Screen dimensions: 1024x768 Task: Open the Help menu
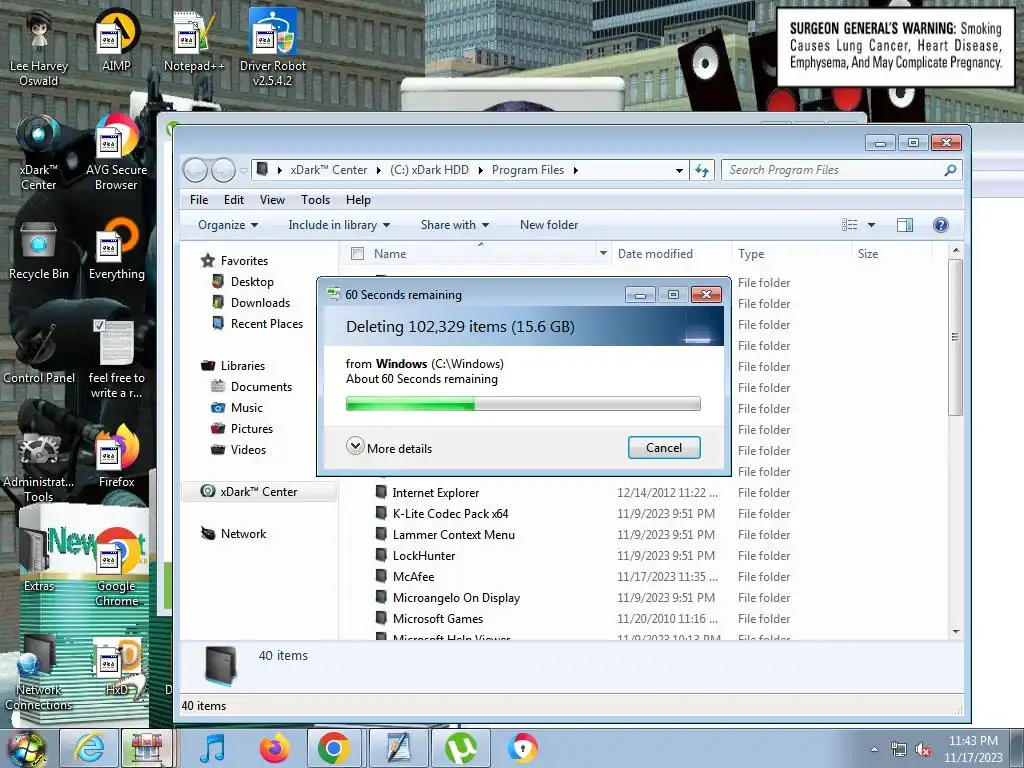[x=358, y=200]
